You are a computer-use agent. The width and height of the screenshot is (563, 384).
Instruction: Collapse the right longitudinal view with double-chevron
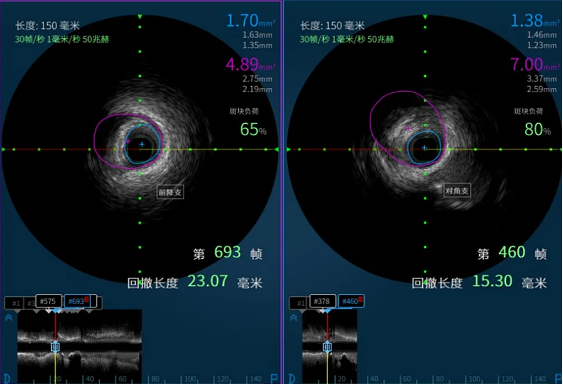click(x=293, y=318)
